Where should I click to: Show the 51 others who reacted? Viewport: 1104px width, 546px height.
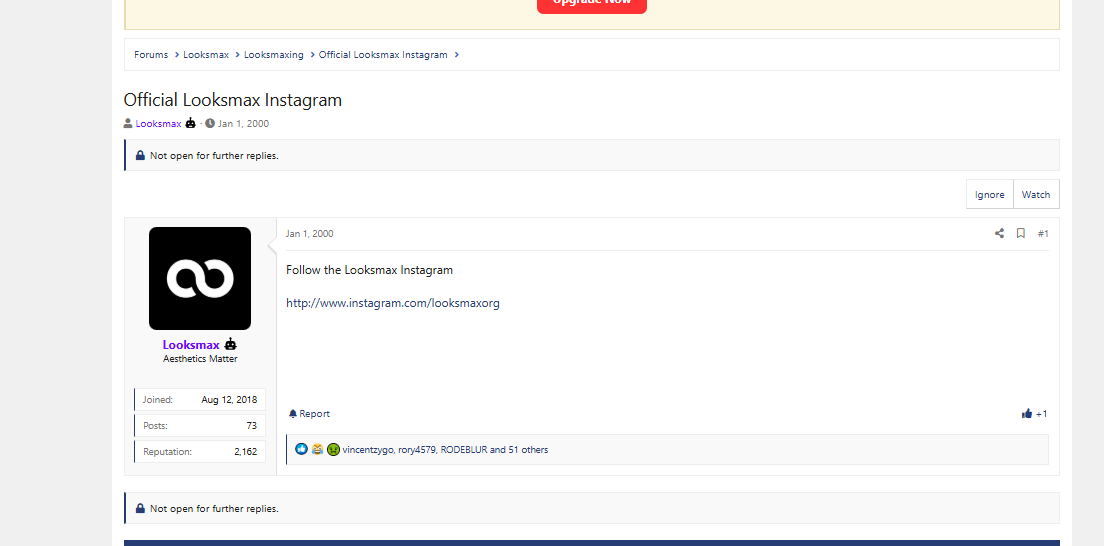tap(527, 449)
